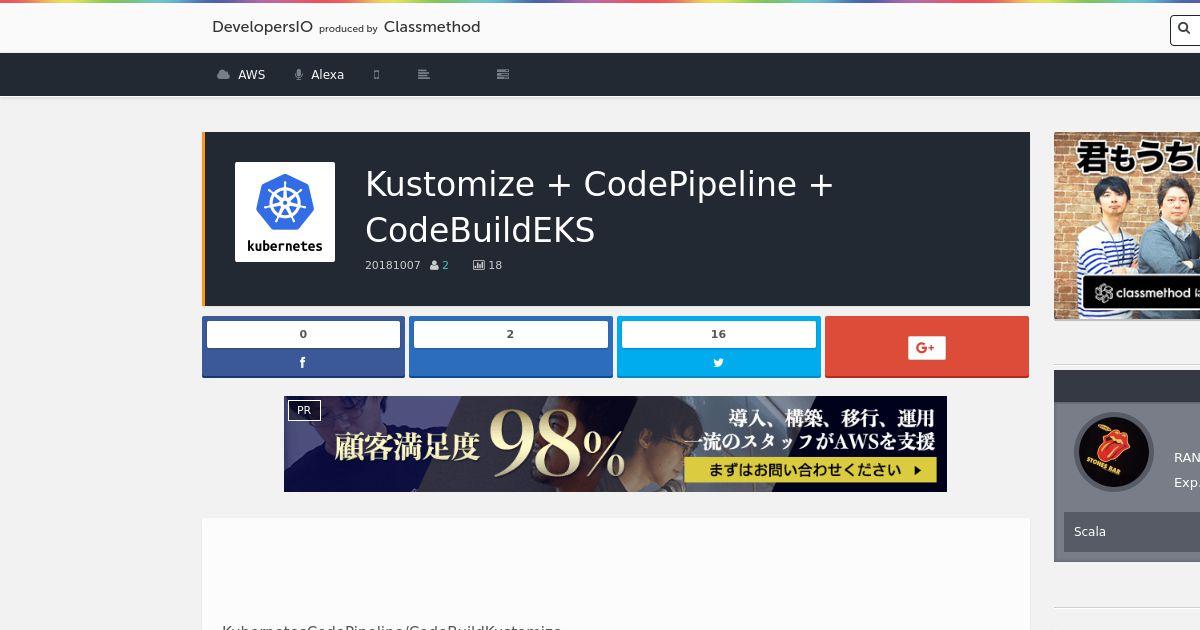Open the DevelopersIO home logo
The image size is (1200, 630).
(262, 27)
